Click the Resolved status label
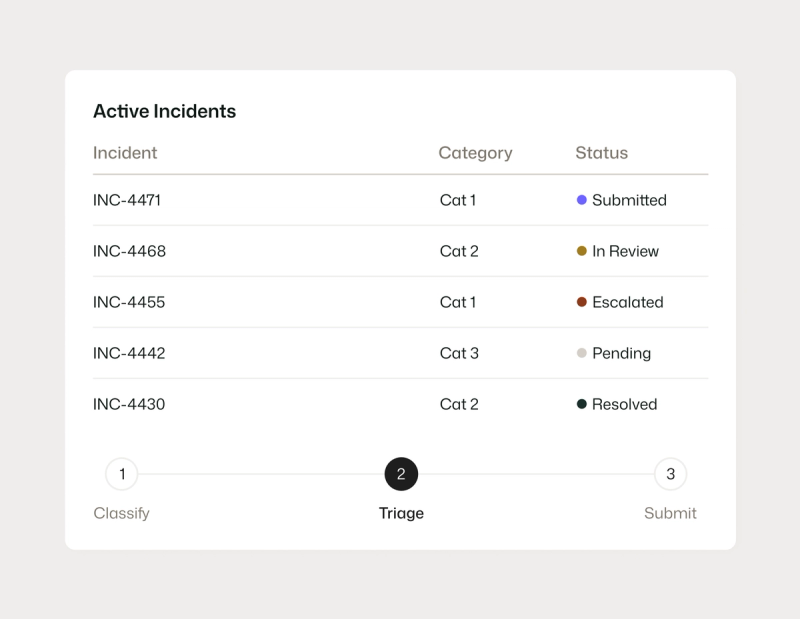Viewport: 800px width, 619px height. click(x=624, y=404)
